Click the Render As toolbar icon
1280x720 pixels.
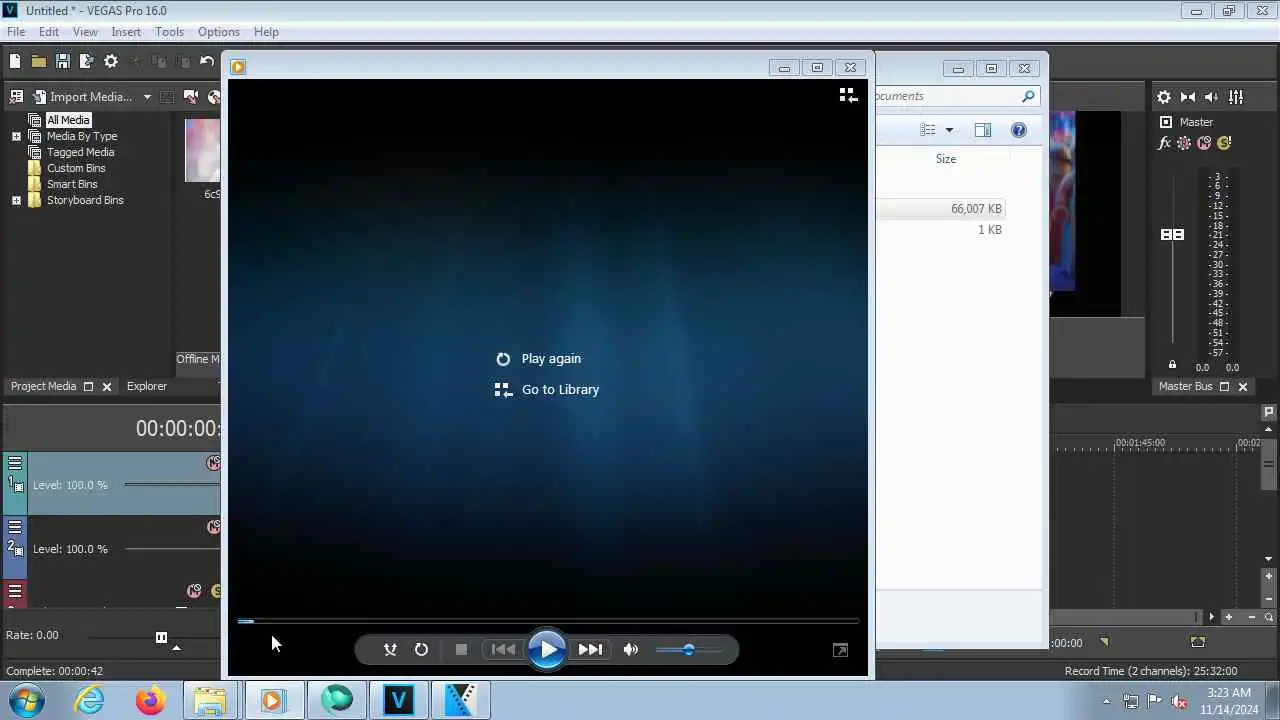(x=86, y=61)
